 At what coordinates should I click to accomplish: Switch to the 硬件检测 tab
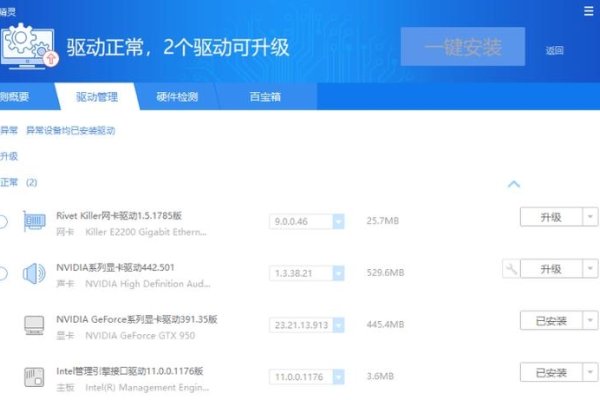click(177, 97)
